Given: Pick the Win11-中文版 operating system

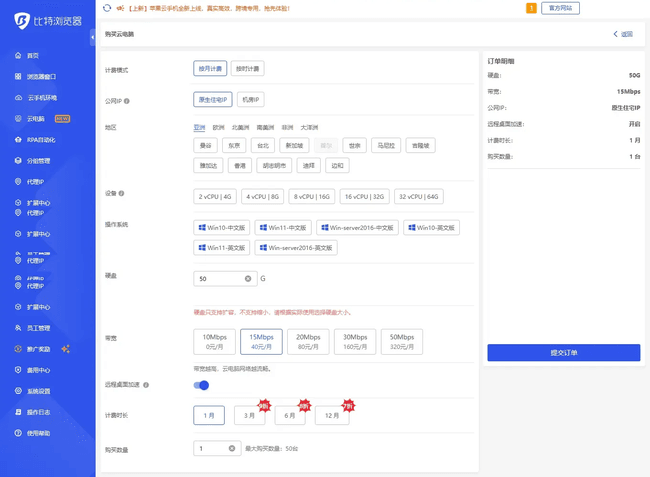Looking at the screenshot, I should (x=283, y=228).
